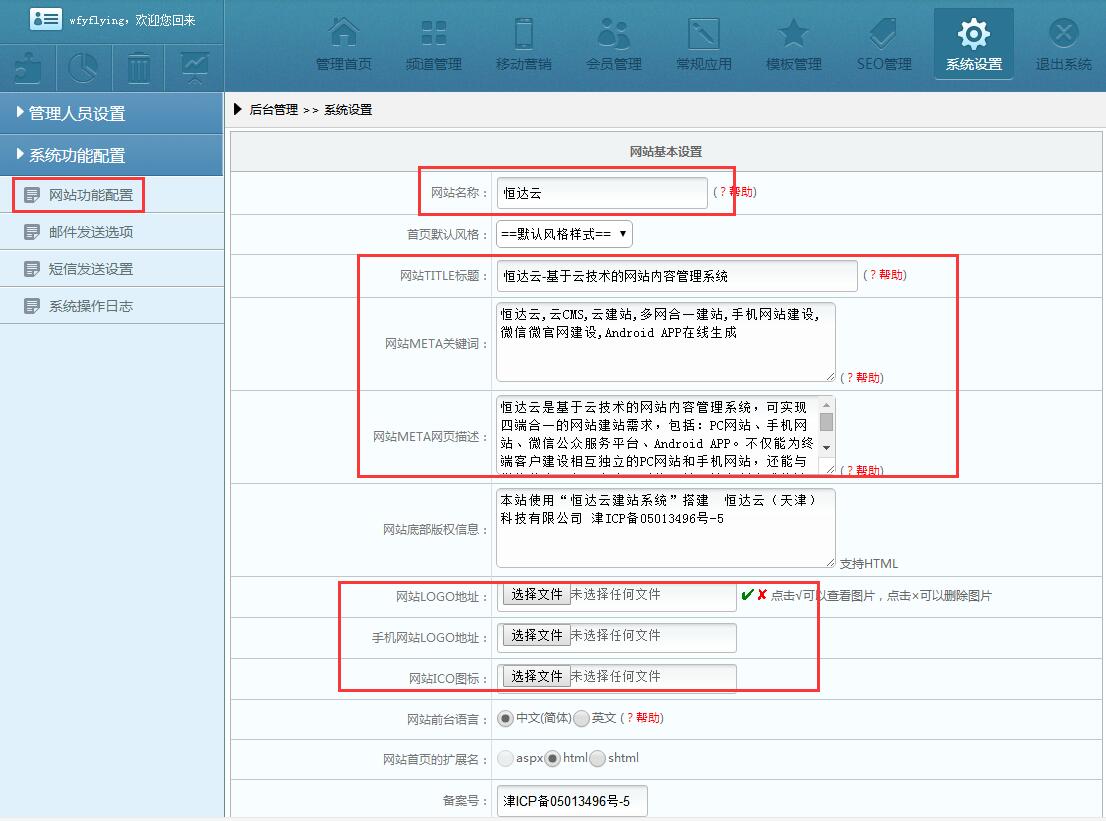Select 英文 as front-end language
The image size is (1106, 821).
click(x=582, y=718)
